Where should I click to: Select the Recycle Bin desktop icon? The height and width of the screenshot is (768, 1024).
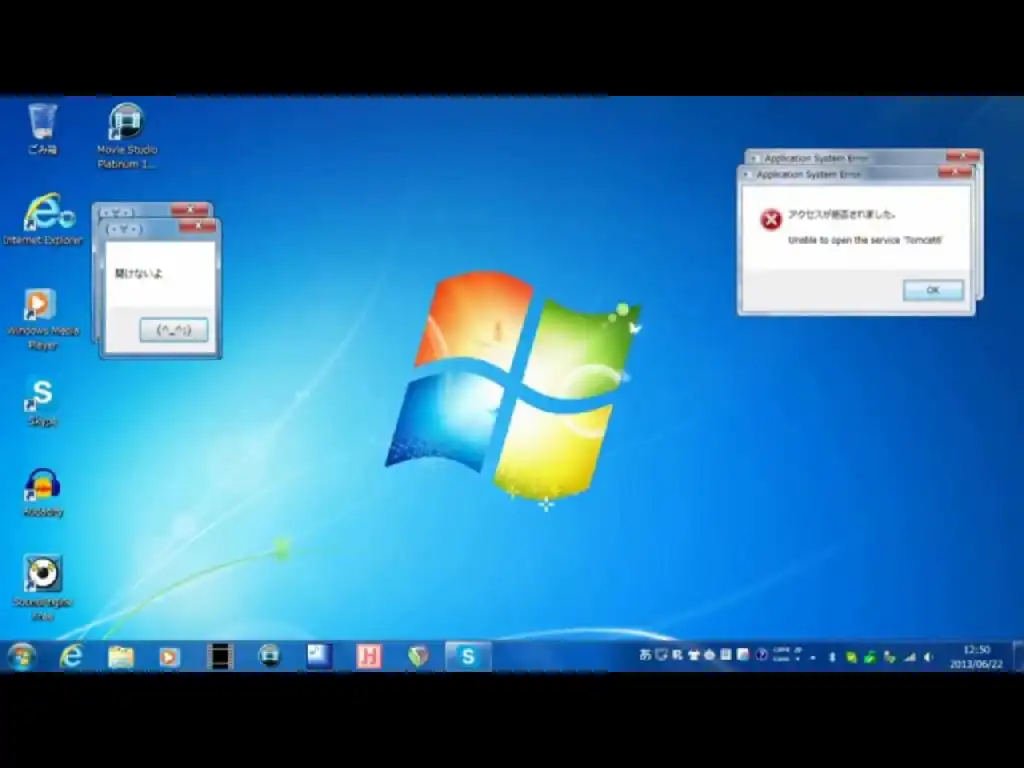pyautogui.click(x=42, y=129)
